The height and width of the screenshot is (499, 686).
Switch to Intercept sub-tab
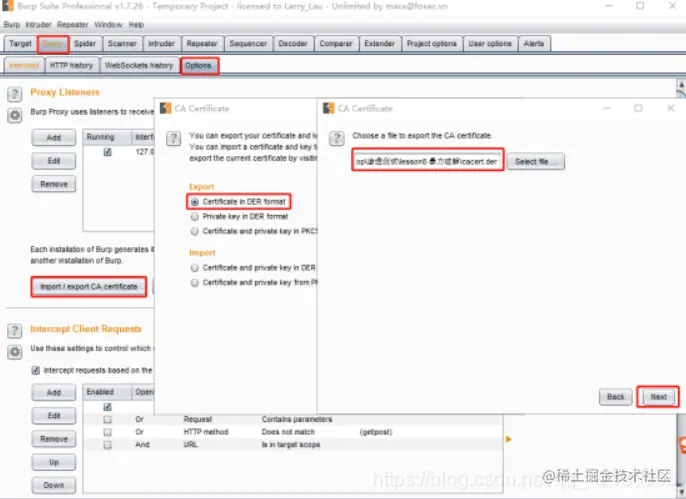pyautogui.click(x=24, y=66)
